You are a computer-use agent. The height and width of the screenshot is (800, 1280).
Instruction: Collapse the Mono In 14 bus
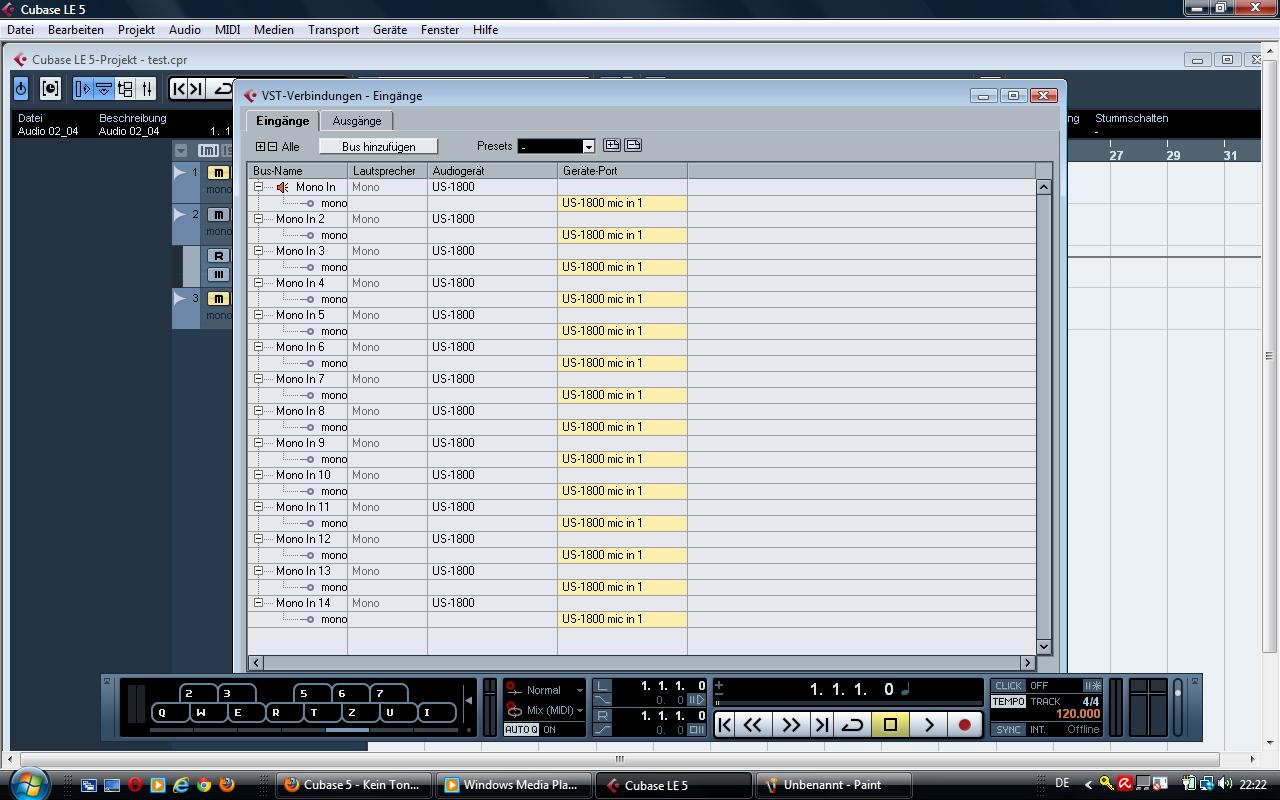point(258,603)
